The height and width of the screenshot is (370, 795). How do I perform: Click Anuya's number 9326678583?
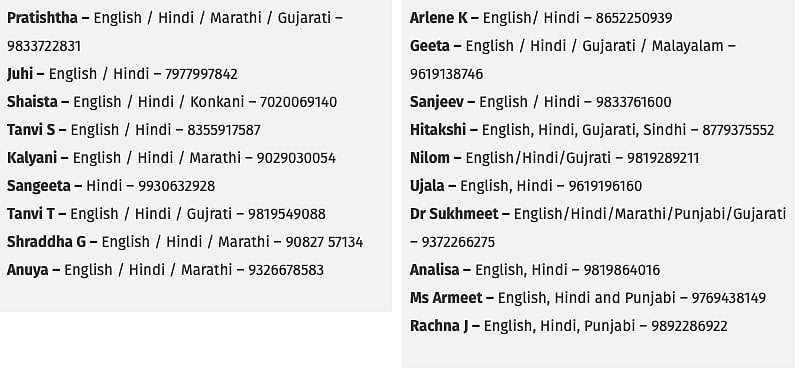(x=285, y=270)
